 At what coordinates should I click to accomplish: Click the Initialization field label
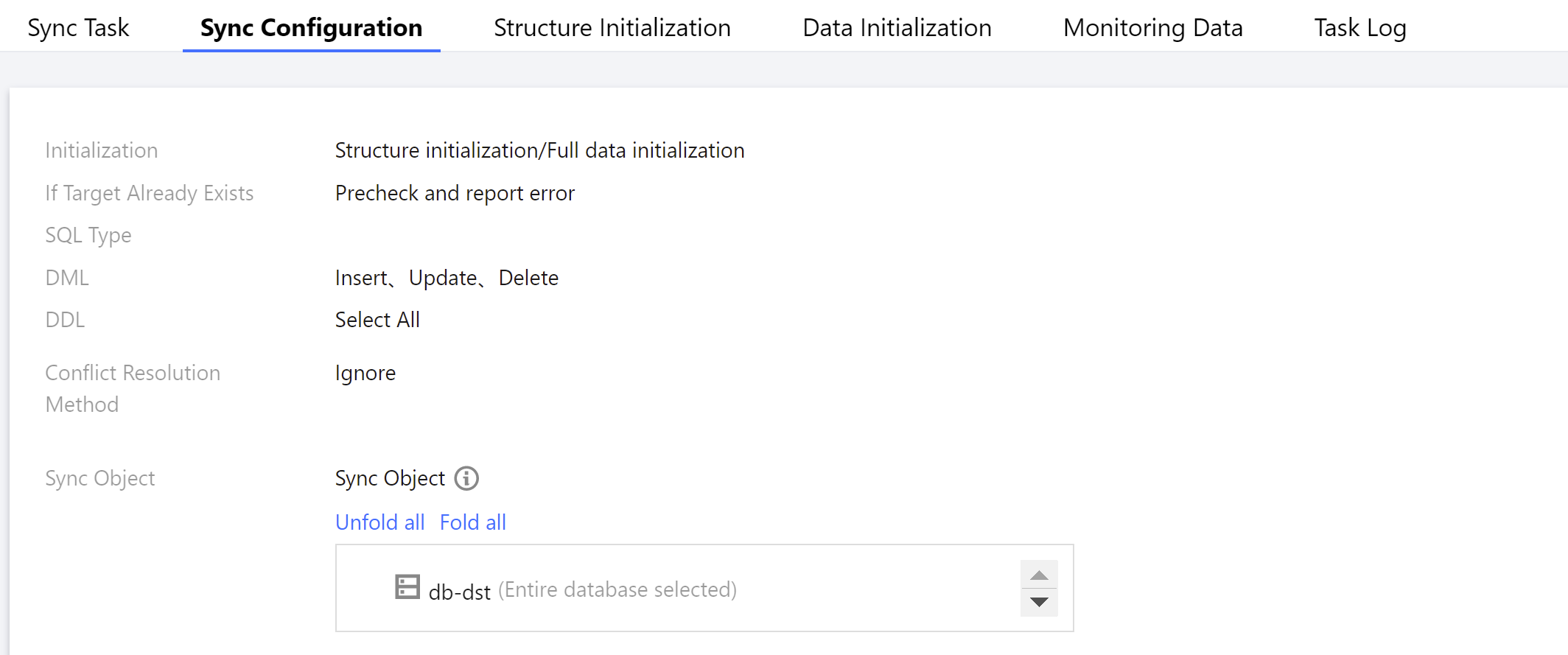coord(102,150)
